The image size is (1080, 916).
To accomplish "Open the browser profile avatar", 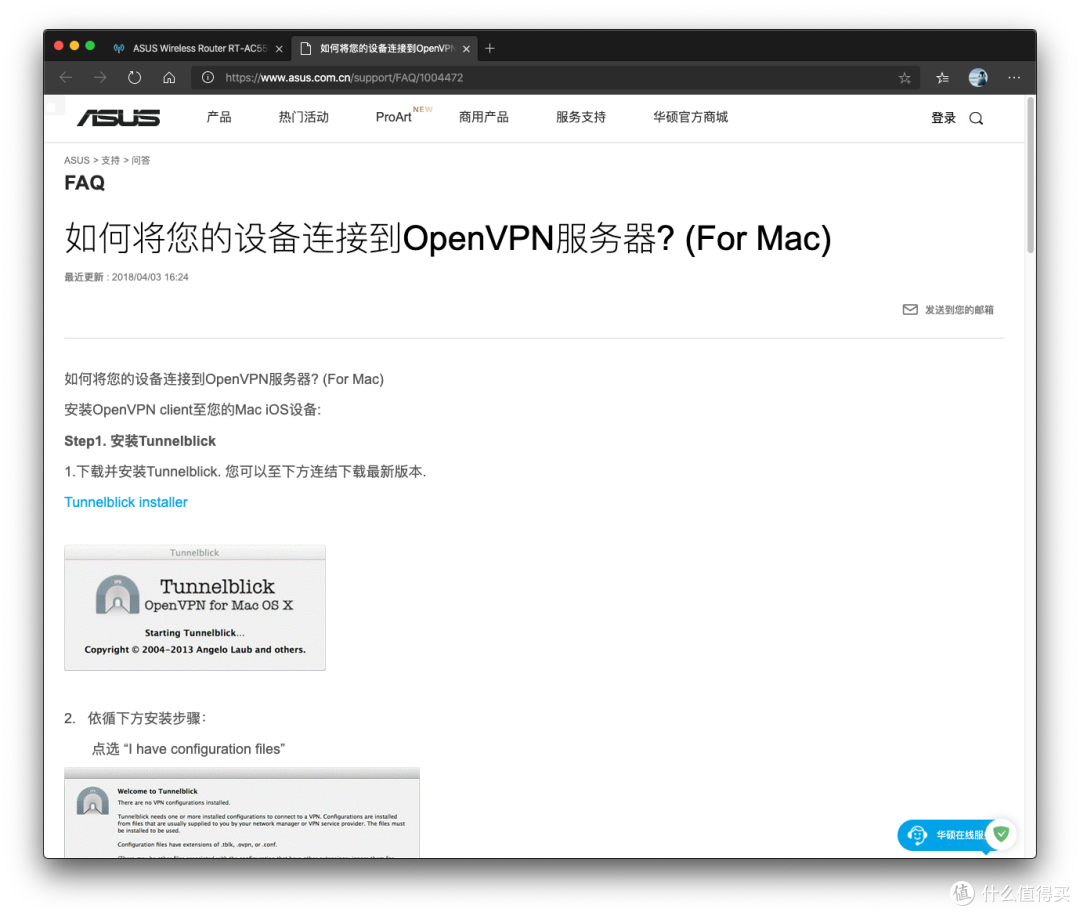I will pos(978,78).
